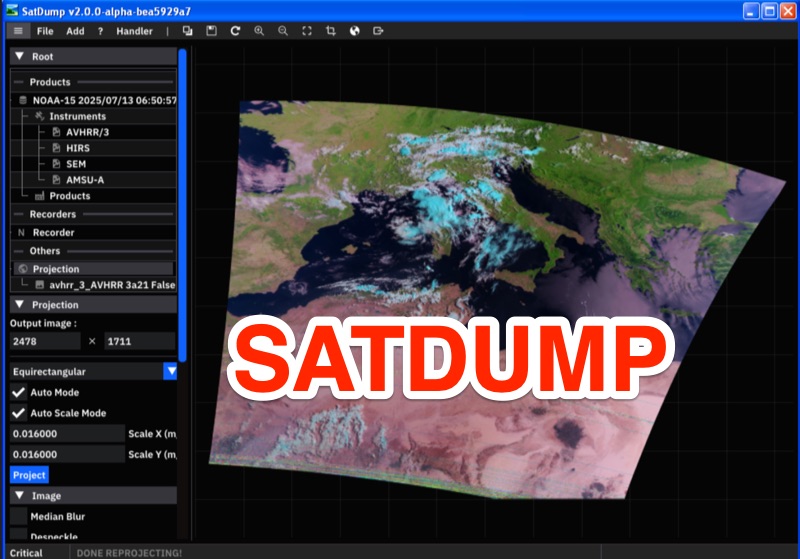This screenshot has width=800, height=559.
Task: Click the blue Project button
Action: 29,475
